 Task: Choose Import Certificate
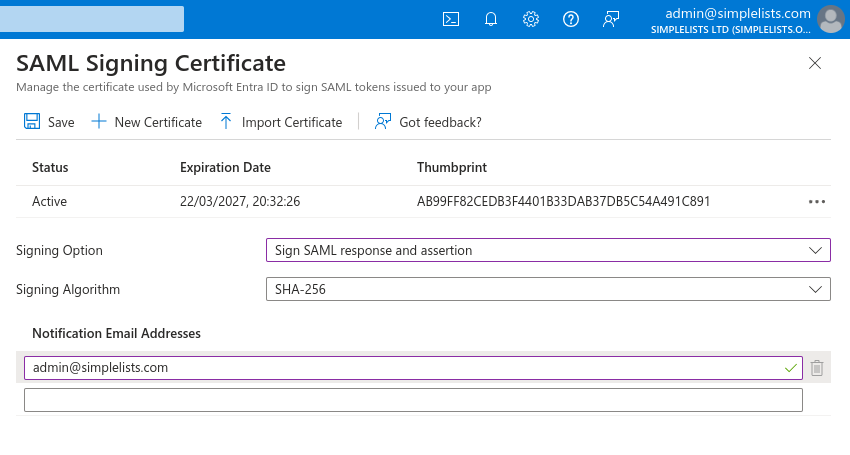[x=281, y=122]
